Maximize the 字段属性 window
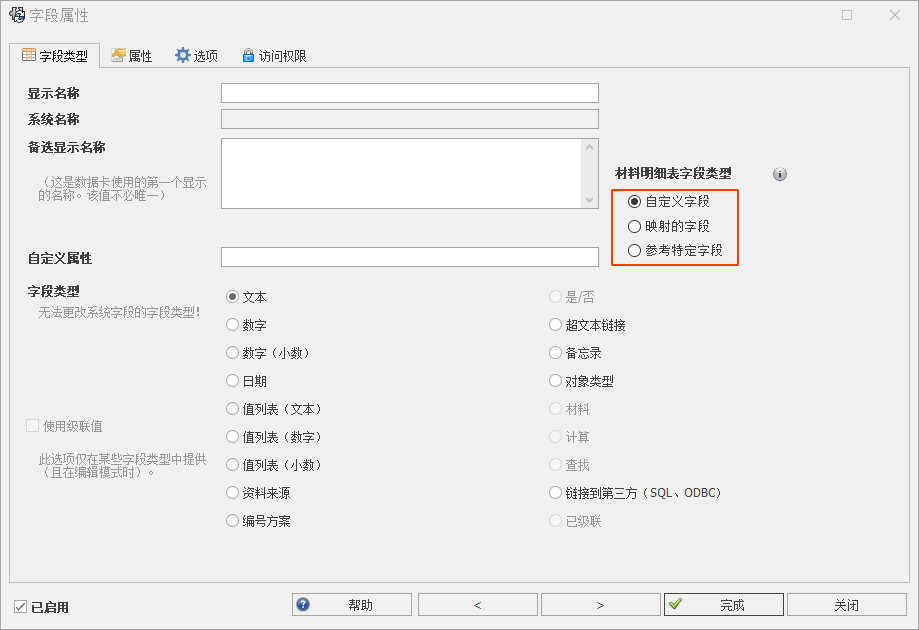Viewport: 919px width, 630px height. click(x=847, y=15)
